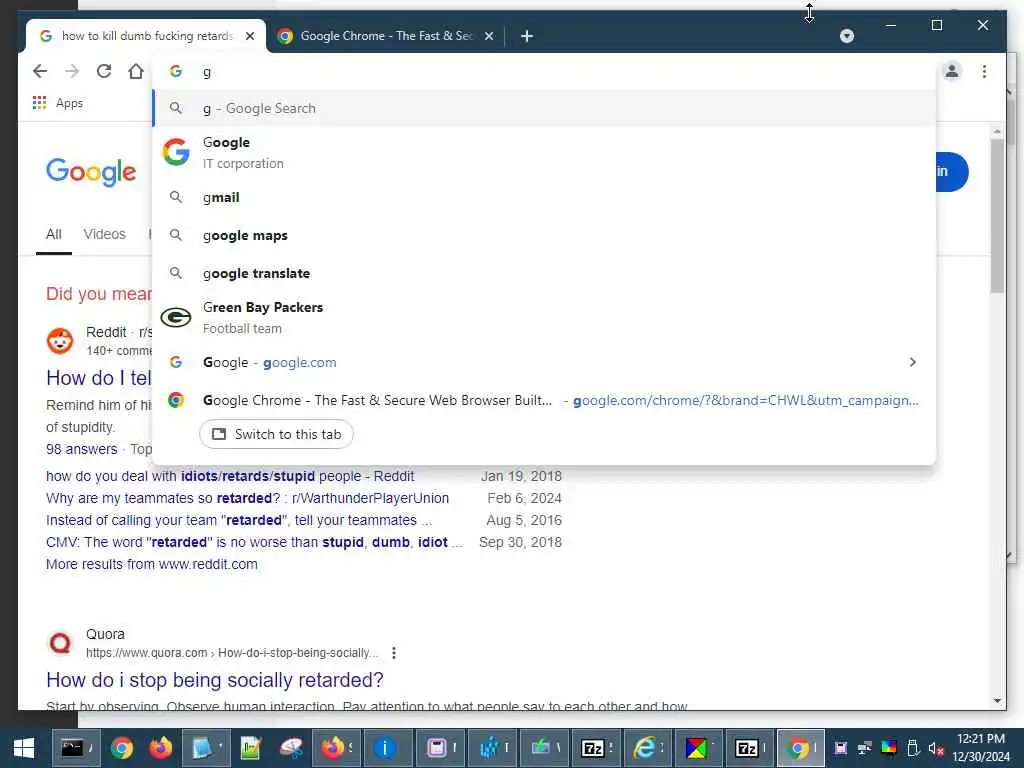Image resolution: width=1024 pixels, height=768 pixels.
Task: Expand the chevron on the google.com suggestion row
Action: [912, 362]
